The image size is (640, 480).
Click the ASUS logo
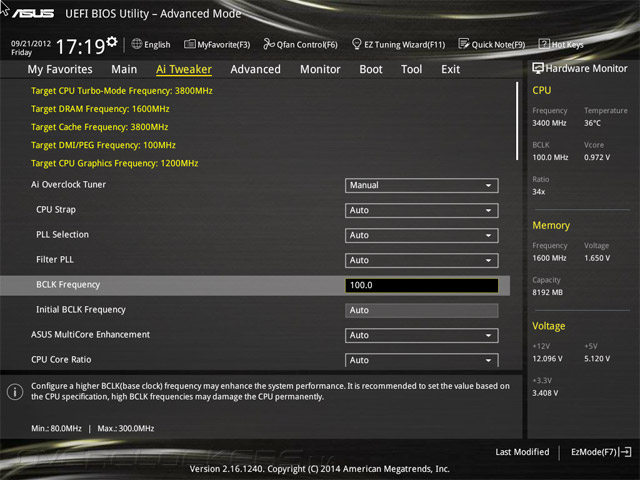point(33,13)
